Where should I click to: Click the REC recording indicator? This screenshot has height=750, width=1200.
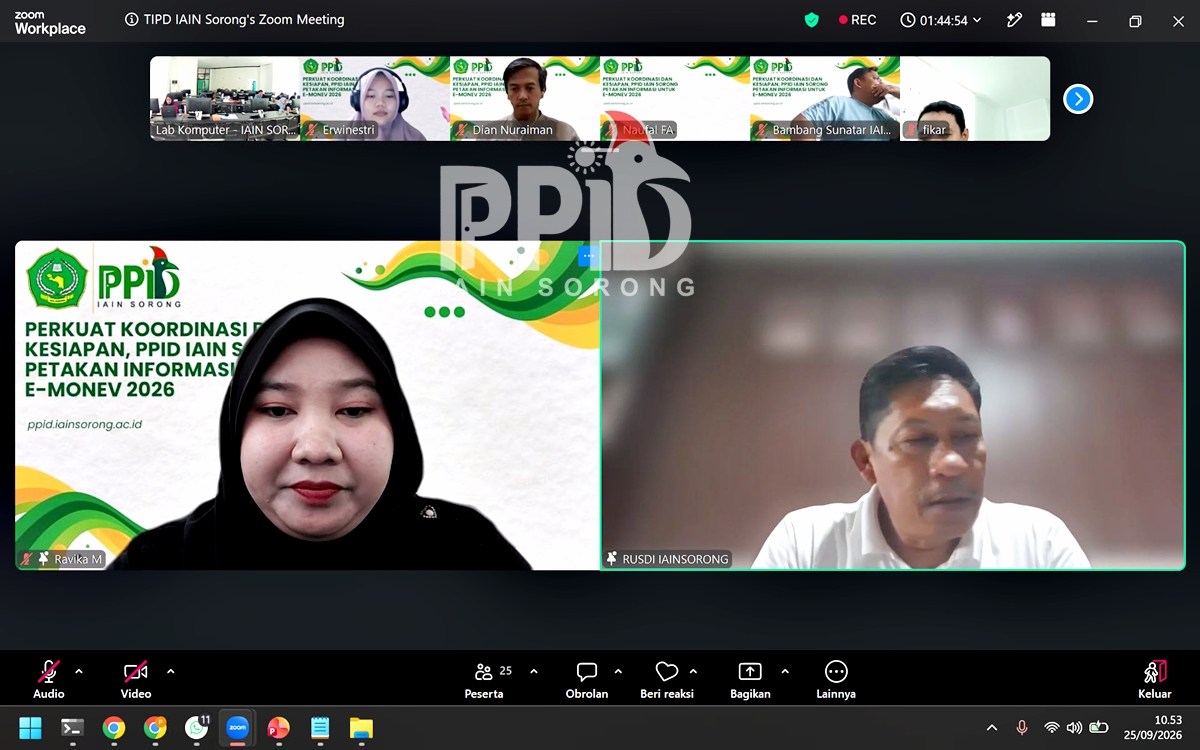(857, 20)
